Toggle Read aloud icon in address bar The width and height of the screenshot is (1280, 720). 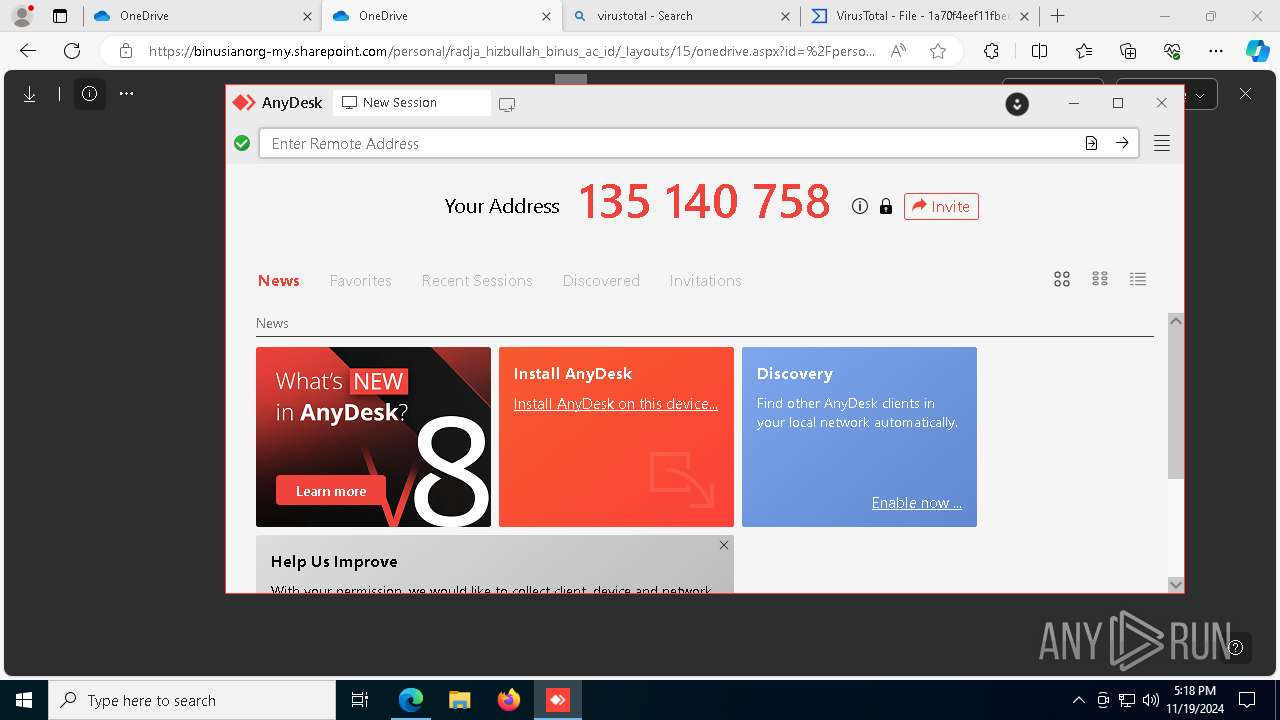pyautogui.click(x=898, y=51)
